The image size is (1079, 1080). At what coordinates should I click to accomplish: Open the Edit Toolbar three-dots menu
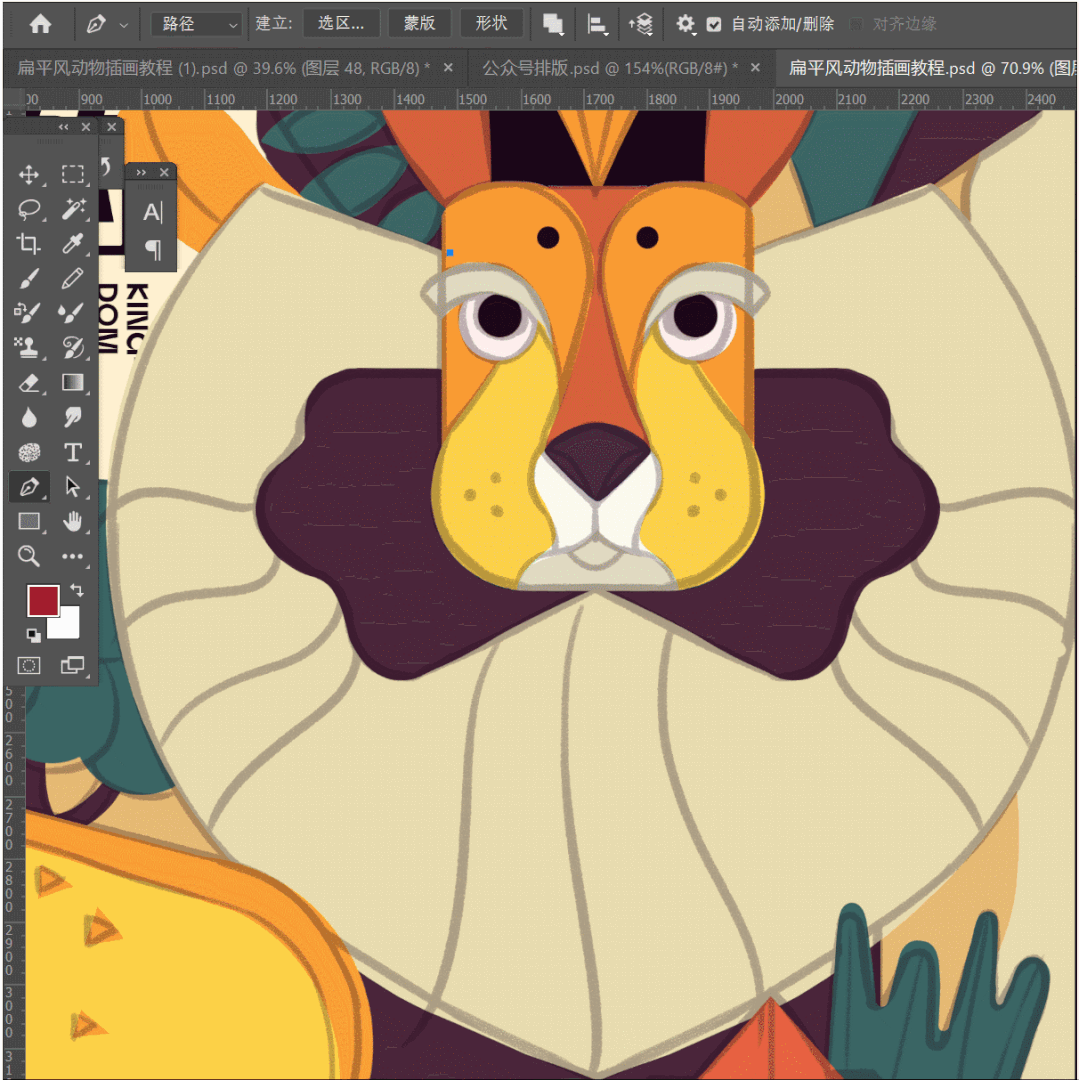[x=72, y=556]
